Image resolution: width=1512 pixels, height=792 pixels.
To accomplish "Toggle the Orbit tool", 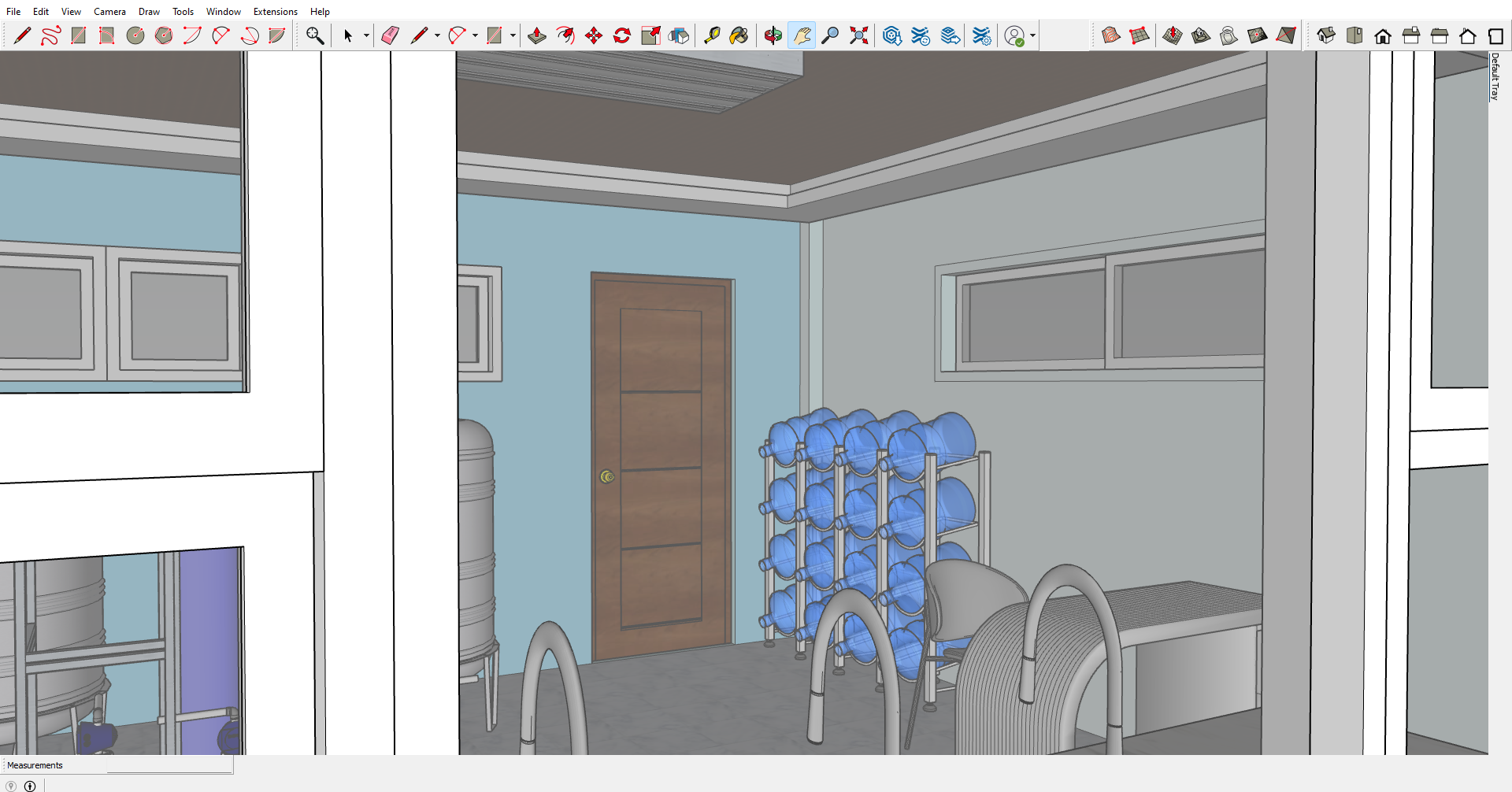I will tap(773, 35).
